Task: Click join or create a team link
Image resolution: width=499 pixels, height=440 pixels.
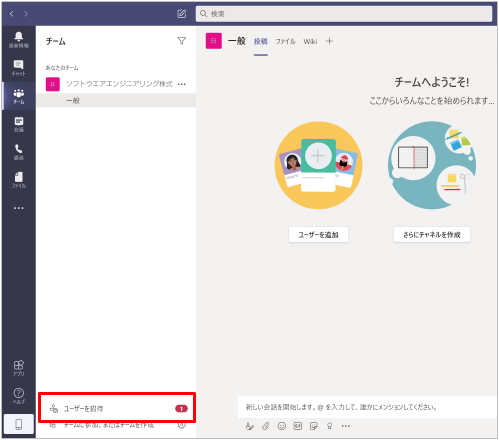Action: pos(109,425)
